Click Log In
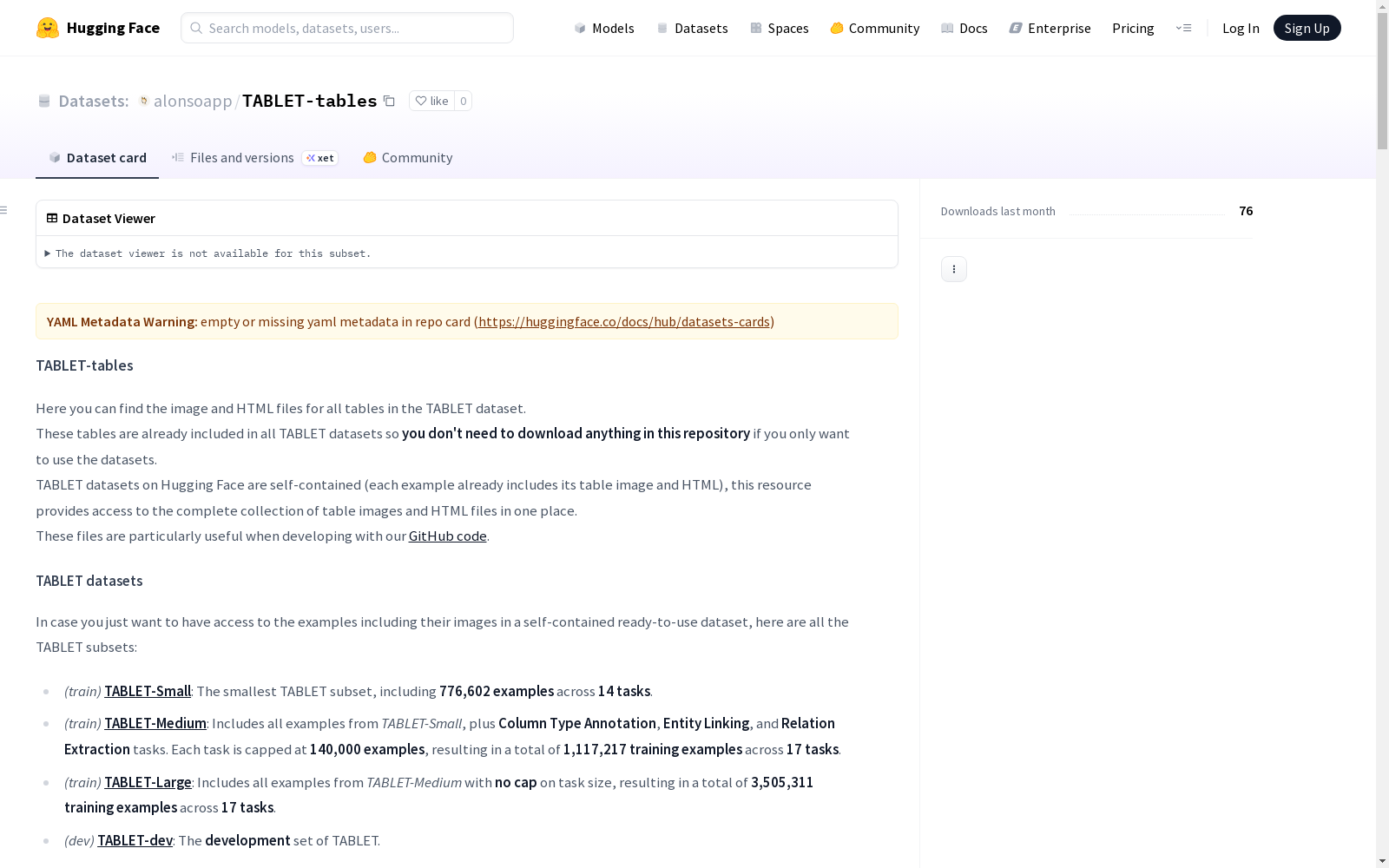1389x868 pixels. point(1241,28)
